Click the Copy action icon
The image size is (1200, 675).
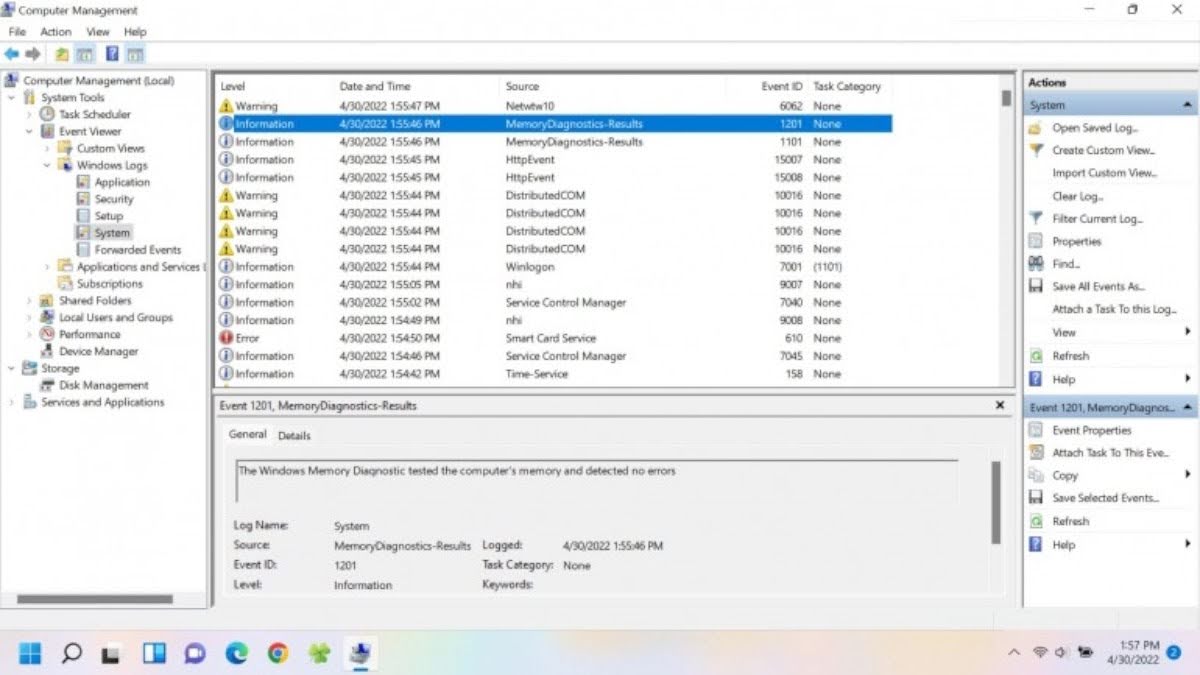click(x=1035, y=475)
